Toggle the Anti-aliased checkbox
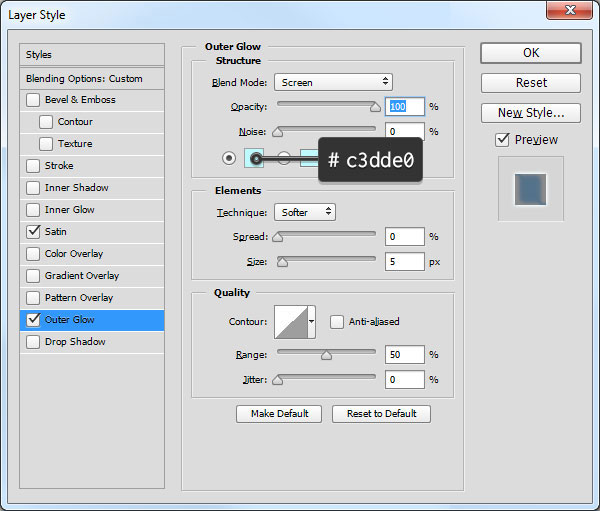Image resolution: width=600 pixels, height=511 pixels. point(337,322)
